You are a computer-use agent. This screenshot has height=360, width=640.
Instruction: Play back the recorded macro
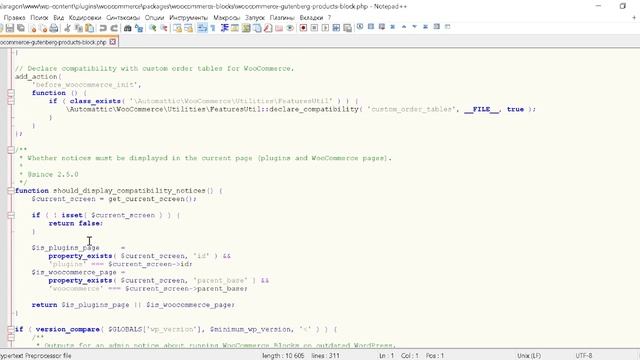tap(325, 28)
